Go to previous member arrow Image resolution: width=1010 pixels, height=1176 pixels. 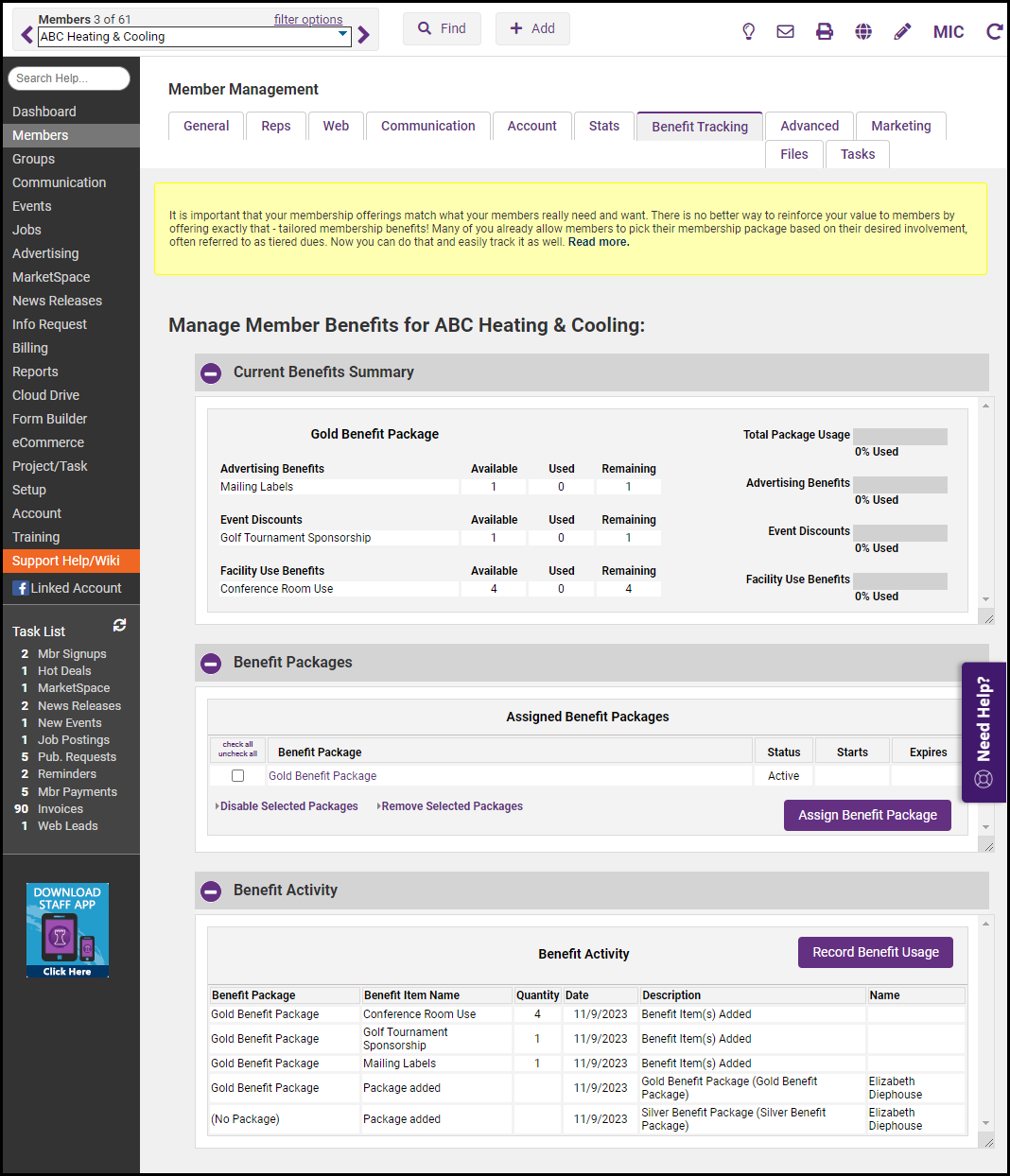click(x=26, y=36)
